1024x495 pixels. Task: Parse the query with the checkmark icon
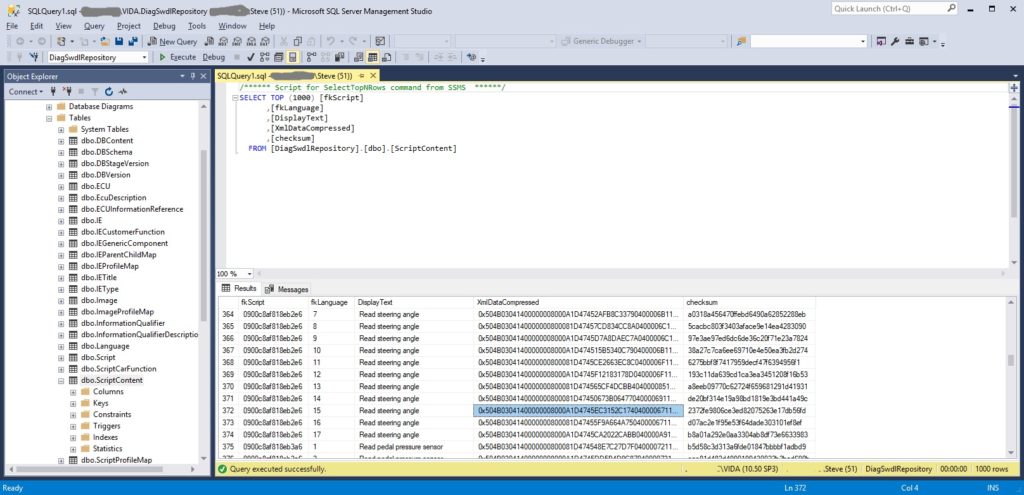250,57
